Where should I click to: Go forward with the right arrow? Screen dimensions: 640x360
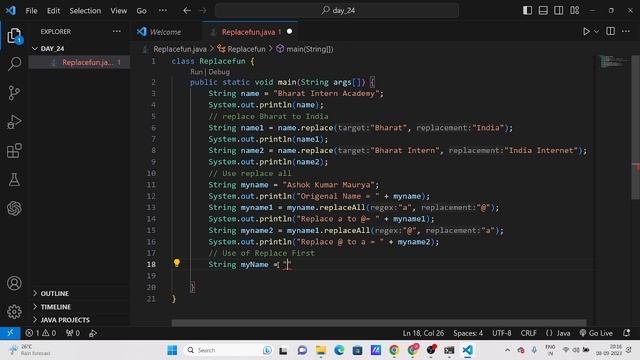pos(203,10)
